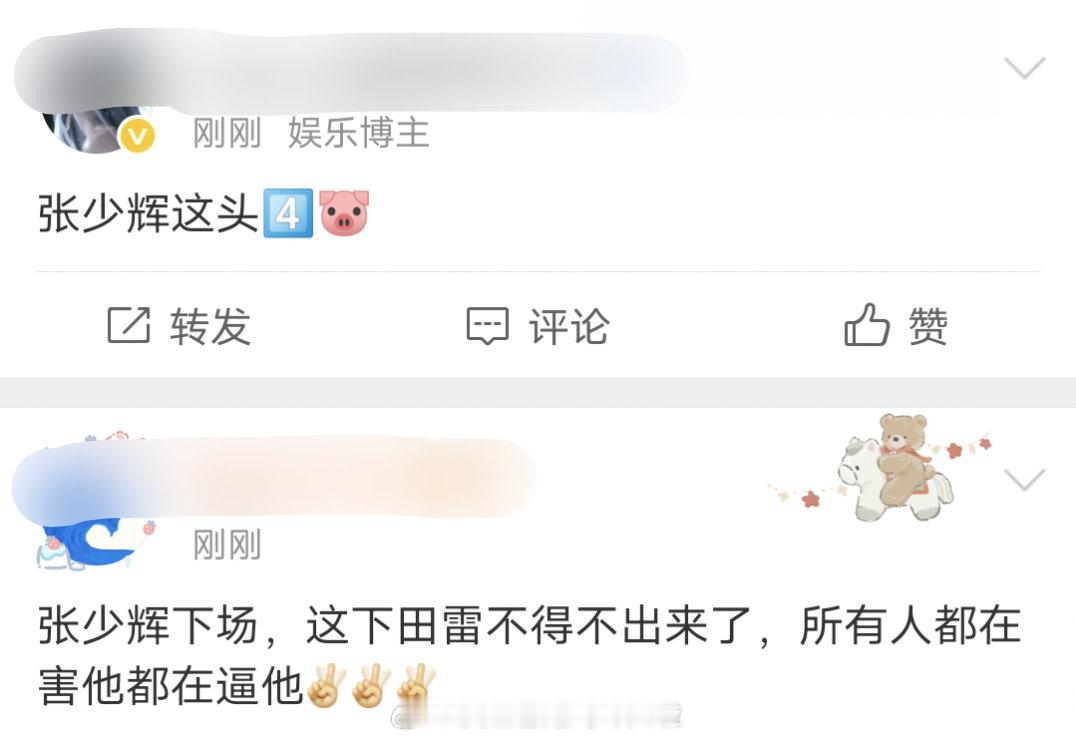Tap the thumbs-up like icon
Screen dimensions: 1076x740
point(867,325)
